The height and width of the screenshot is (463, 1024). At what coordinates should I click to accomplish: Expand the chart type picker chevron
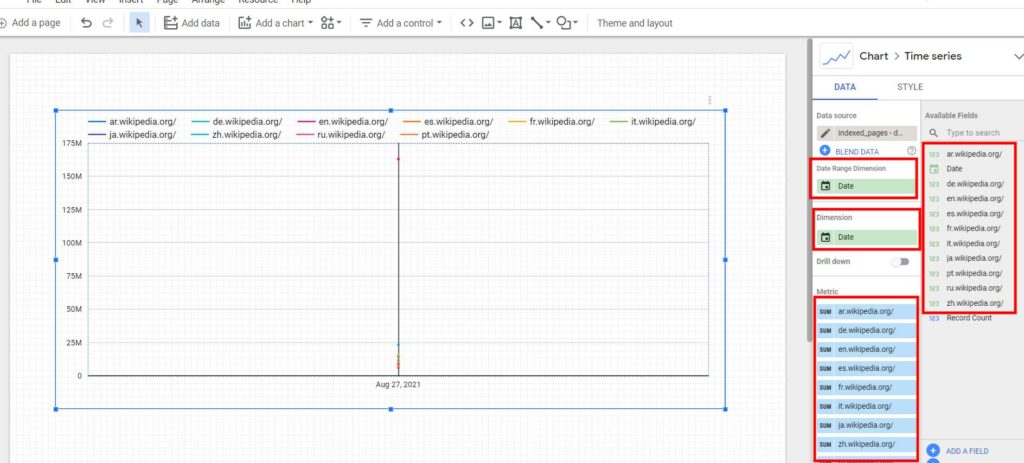[1017, 56]
